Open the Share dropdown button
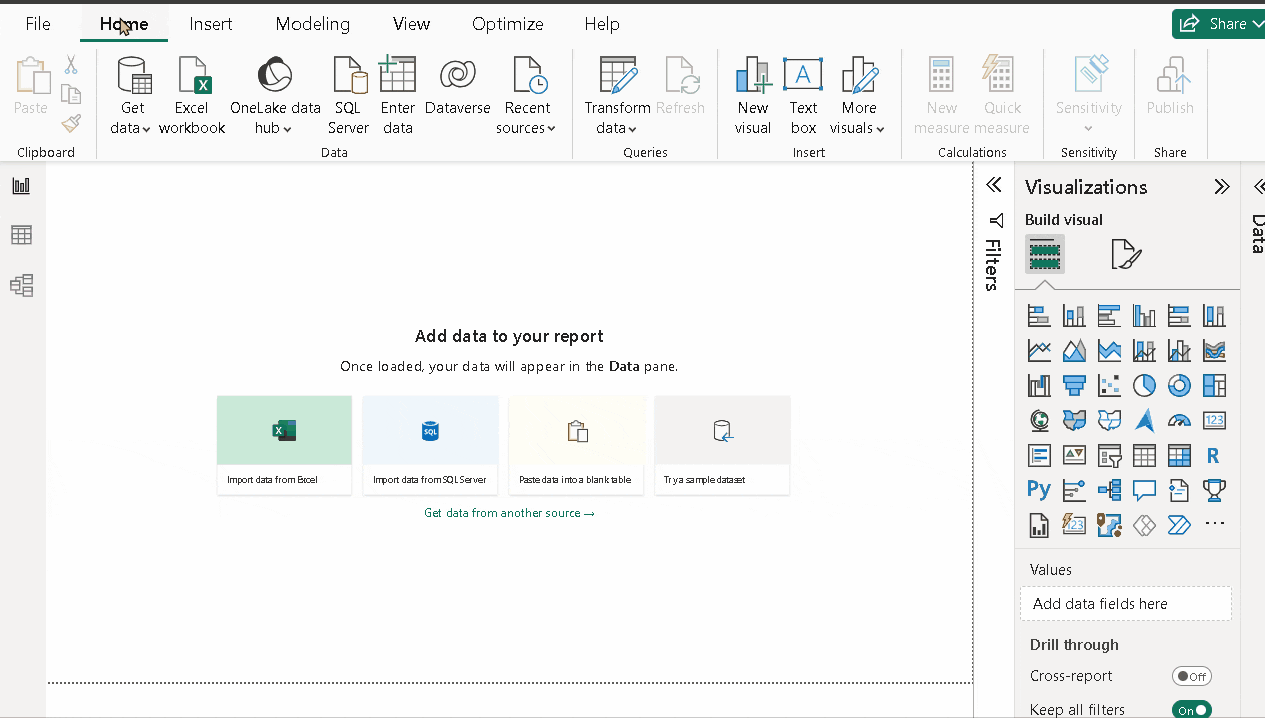The height and width of the screenshot is (718, 1265). click(x=1218, y=24)
